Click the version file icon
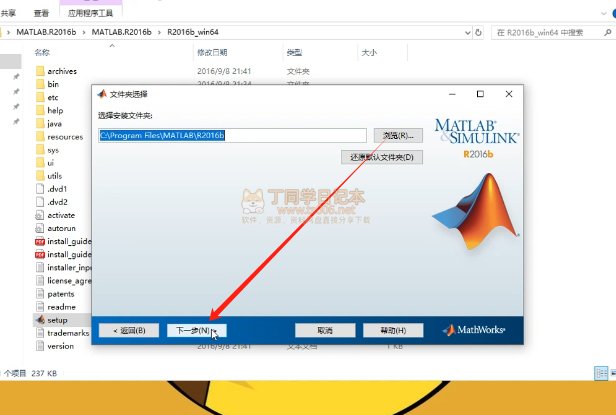The height and width of the screenshot is (415, 616). (x=40, y=346)
